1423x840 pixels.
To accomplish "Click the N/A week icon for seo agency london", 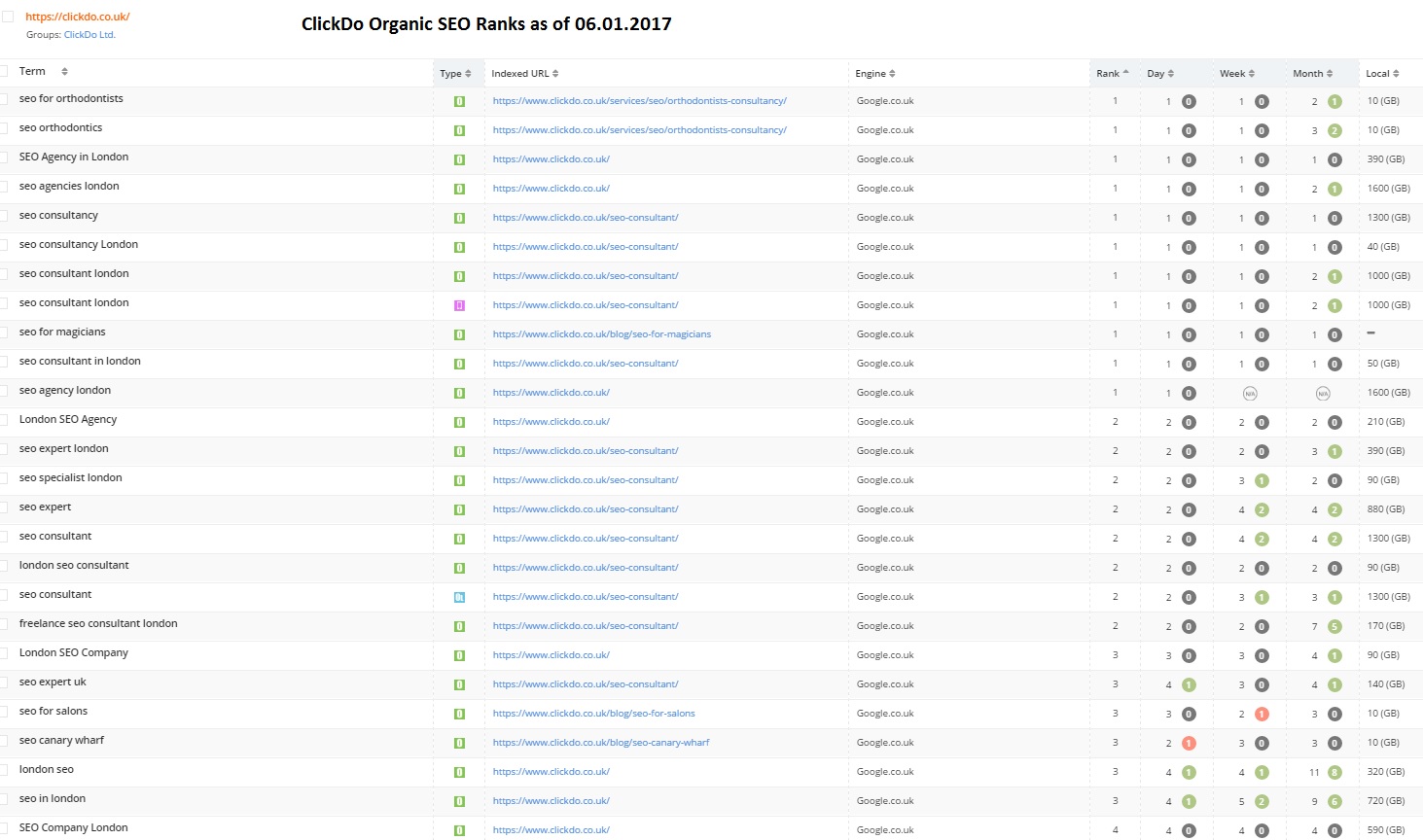I will pos(1250,393).
